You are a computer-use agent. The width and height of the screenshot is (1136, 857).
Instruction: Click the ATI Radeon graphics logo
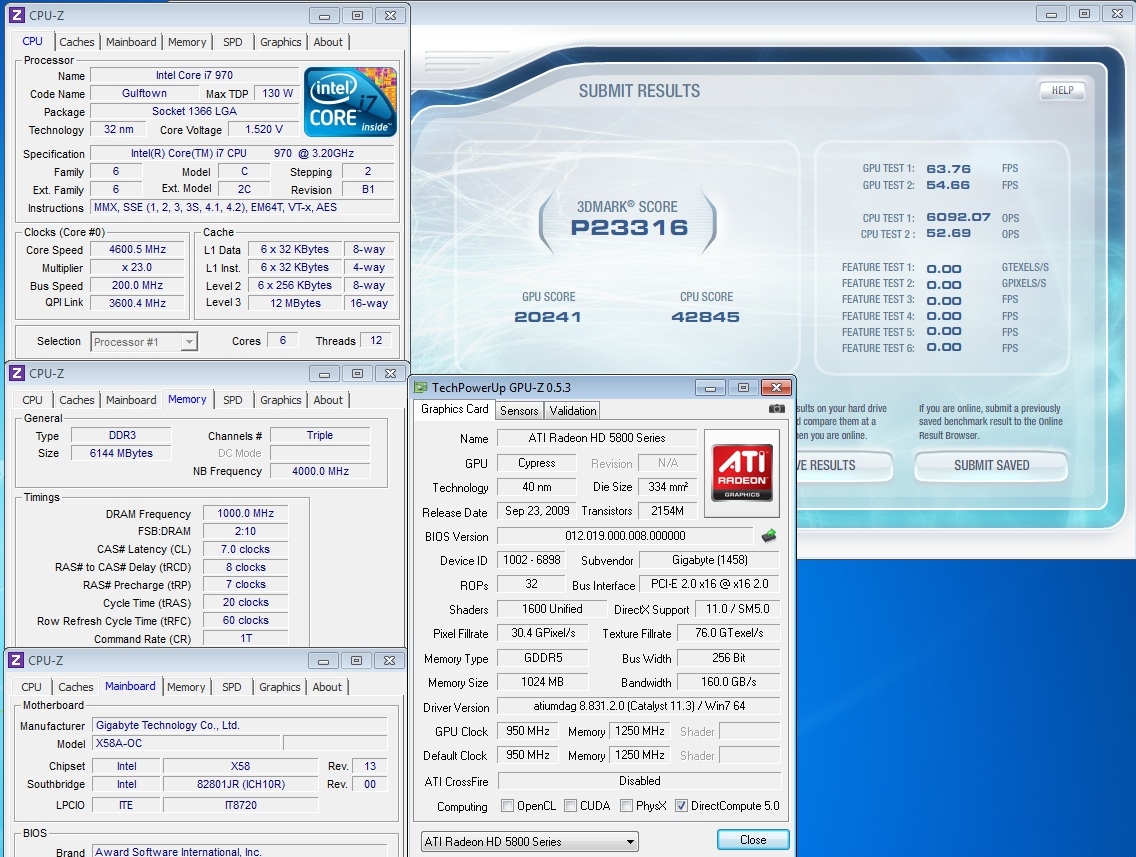(741, 473)
